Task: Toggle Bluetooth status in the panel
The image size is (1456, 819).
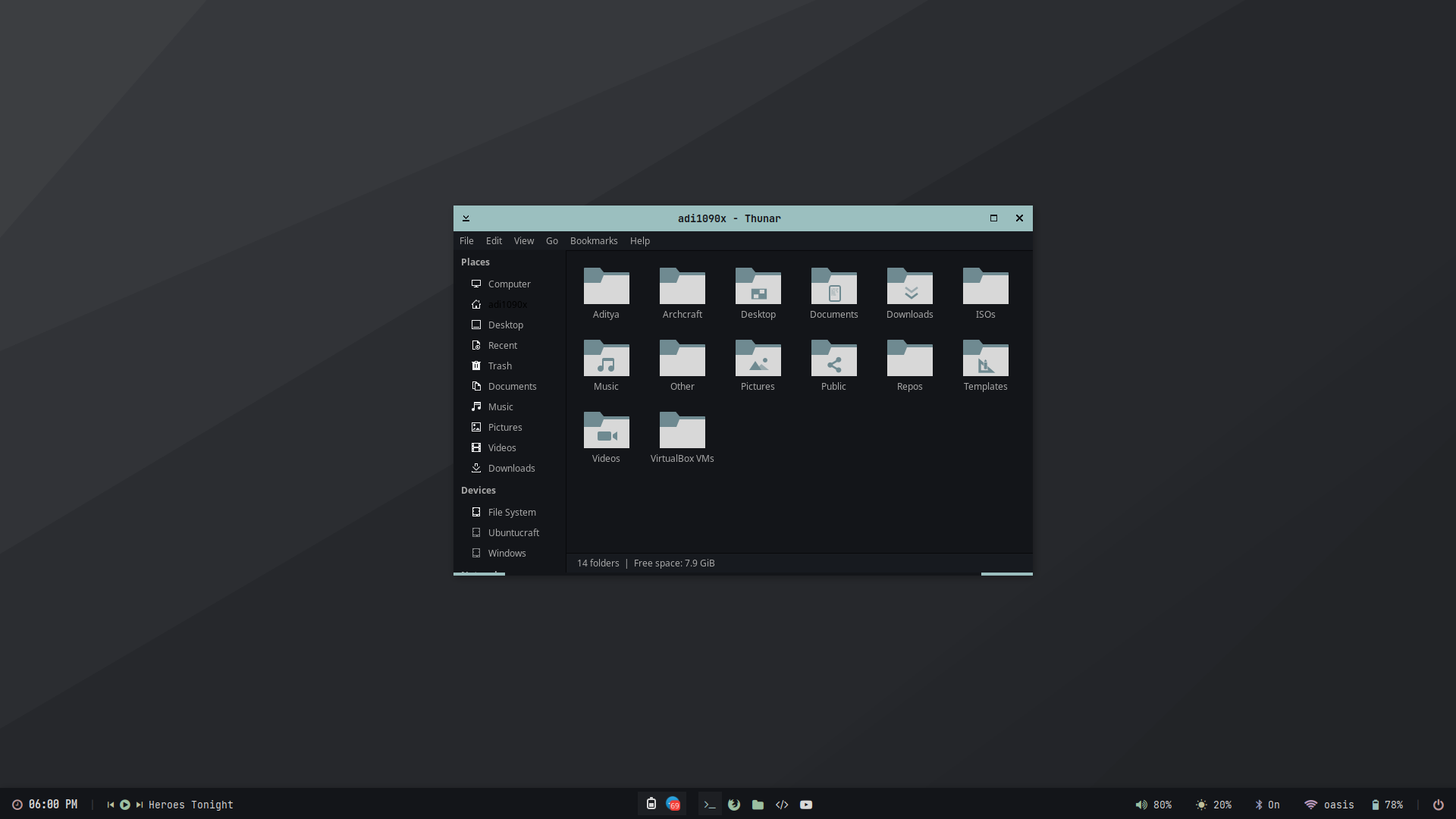Action: point(1267,805)
